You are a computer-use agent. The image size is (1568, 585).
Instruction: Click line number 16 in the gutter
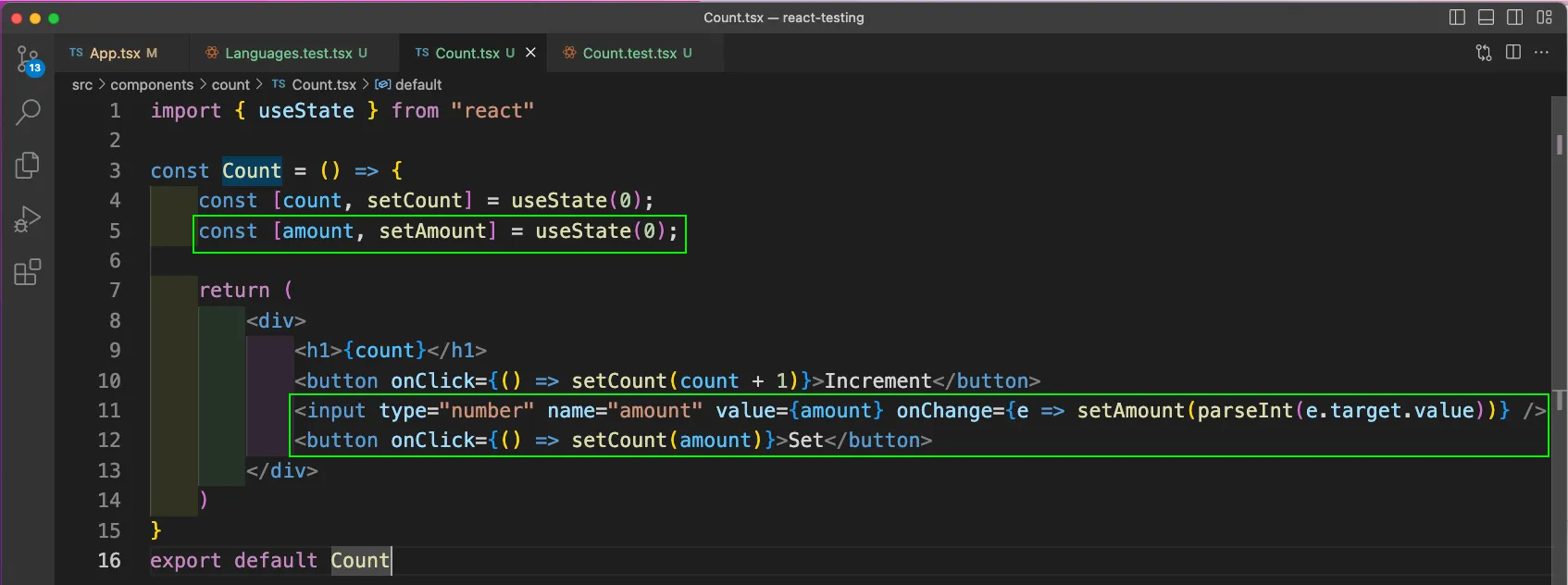(x=109, y=560)
